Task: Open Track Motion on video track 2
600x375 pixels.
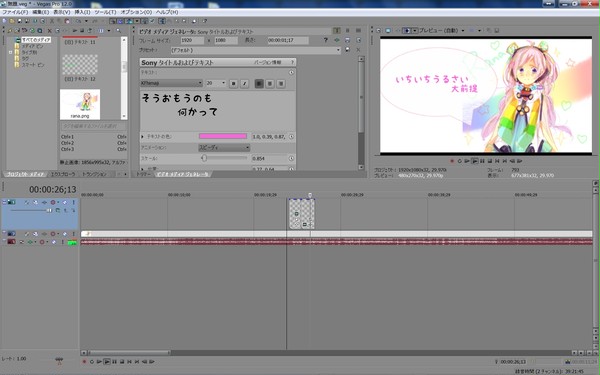Action: (35, 234)
